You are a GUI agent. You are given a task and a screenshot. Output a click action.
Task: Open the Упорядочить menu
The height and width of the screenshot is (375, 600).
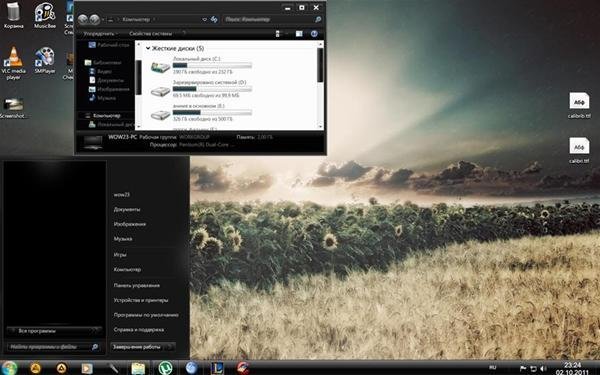click(100, 34)
